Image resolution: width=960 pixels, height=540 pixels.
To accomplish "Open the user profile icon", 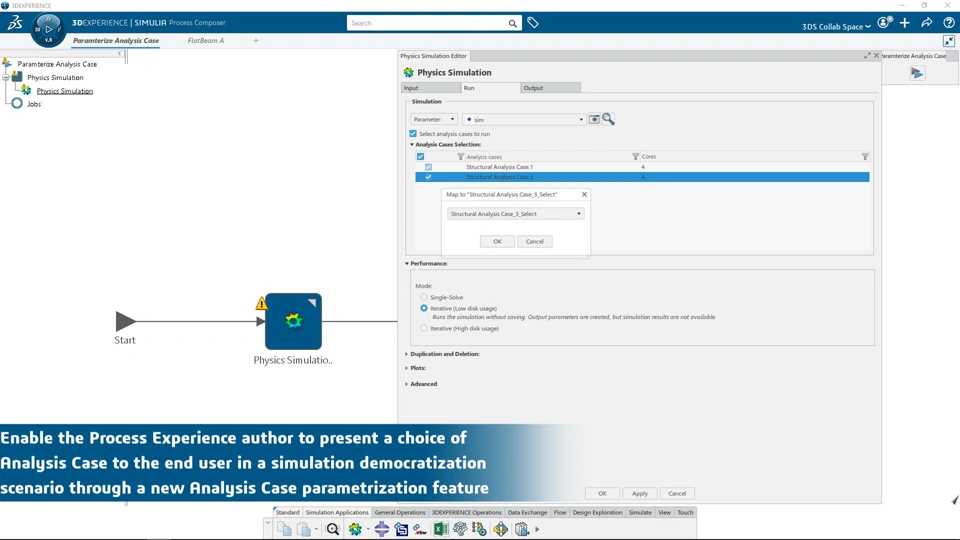I will (883, 23).
